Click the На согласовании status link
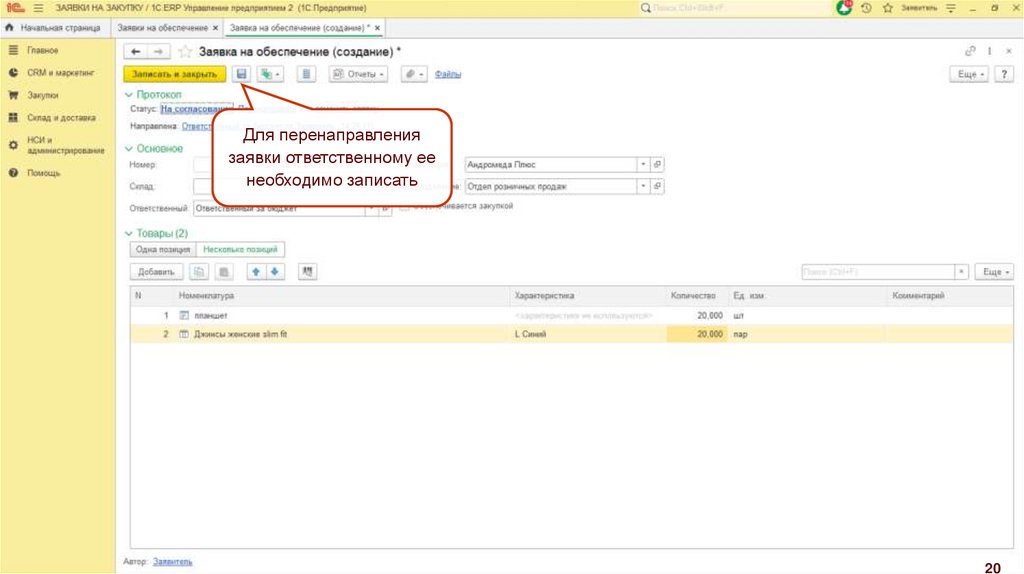Image resolution: width=1024 pixels, height=574 pixels. click(196, 109)
